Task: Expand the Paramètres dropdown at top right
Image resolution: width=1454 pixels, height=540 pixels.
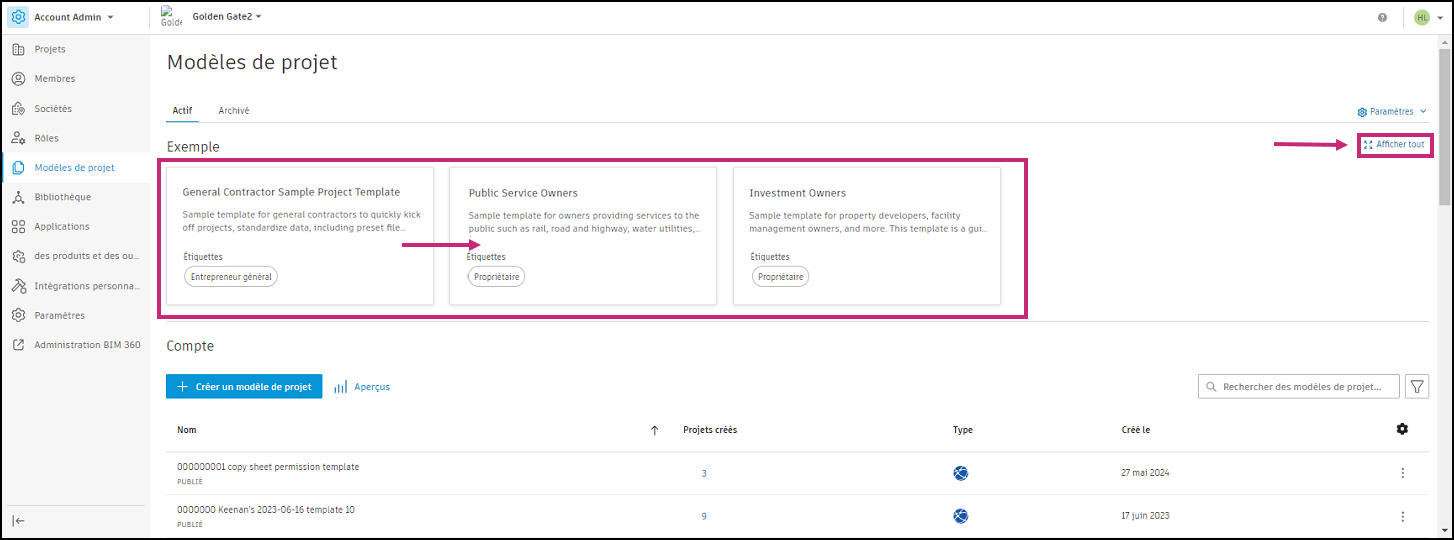Action: (x=1391, y=112)
